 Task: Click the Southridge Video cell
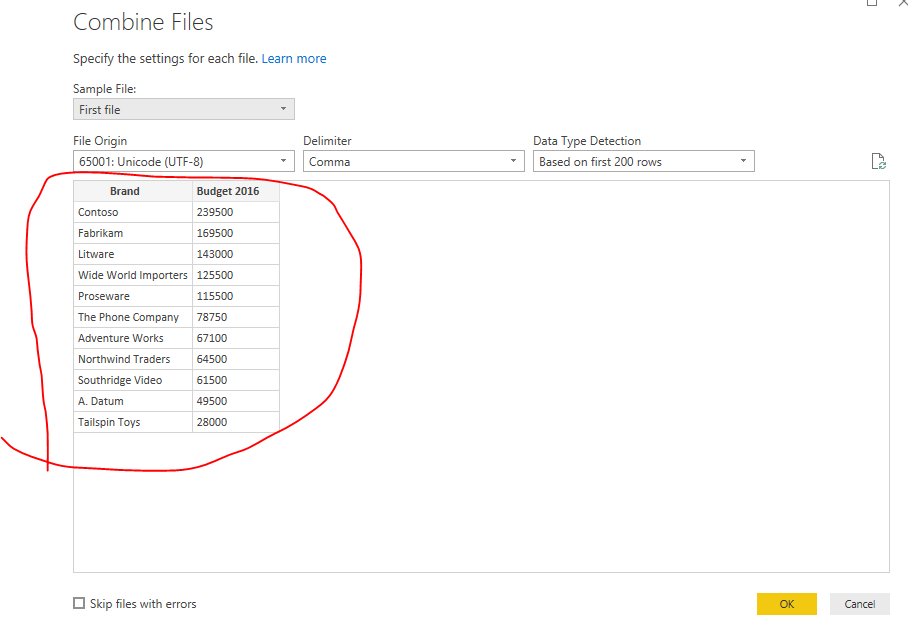point(133,380)
